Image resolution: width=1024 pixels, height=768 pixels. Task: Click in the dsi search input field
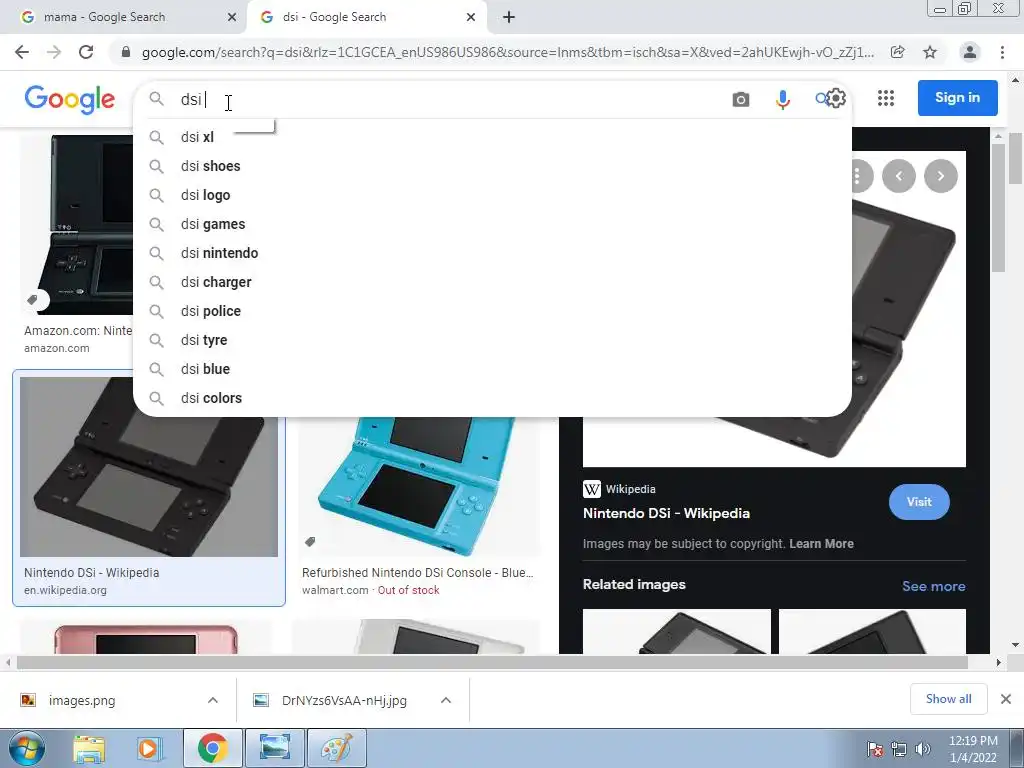(x=451, y=99)
